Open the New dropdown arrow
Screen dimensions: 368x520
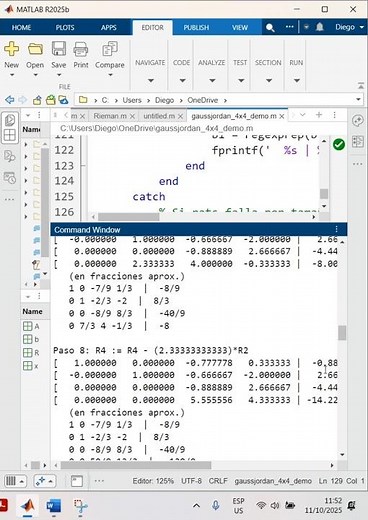click(x=11, y=75)
